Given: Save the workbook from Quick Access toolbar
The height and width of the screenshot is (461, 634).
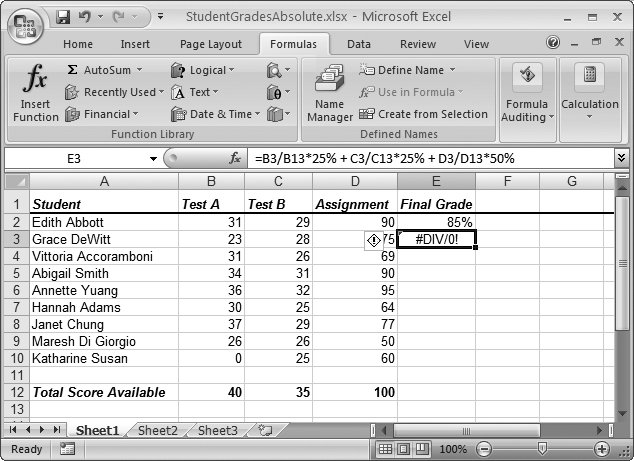Looking at the screenshot, I should point(63,17).
